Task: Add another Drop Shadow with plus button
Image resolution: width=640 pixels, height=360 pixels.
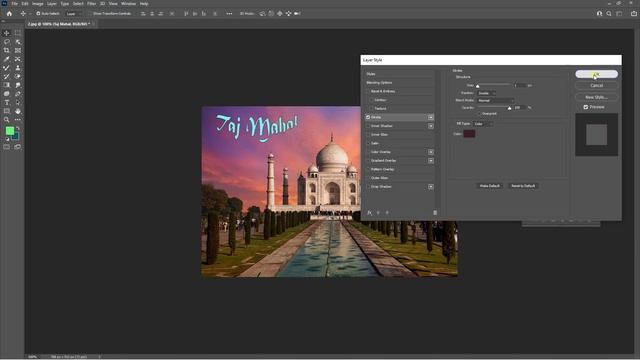Action: pos(431,187)
